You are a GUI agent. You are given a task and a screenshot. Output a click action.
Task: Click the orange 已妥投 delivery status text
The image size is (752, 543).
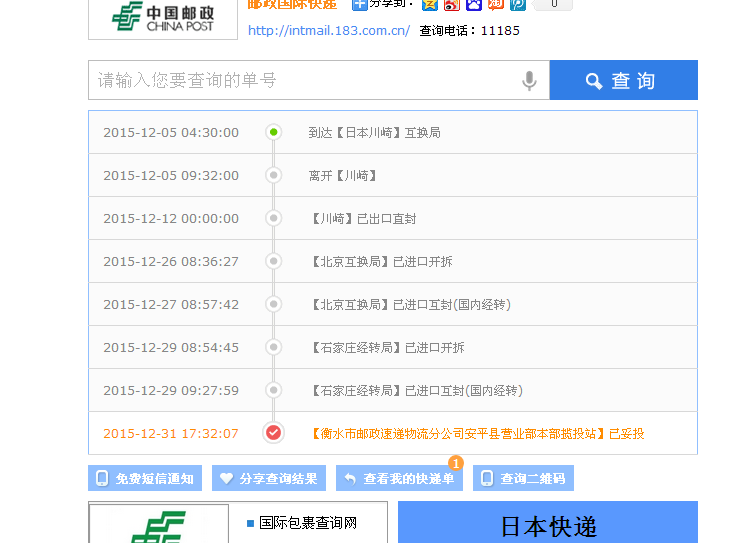coord(627,434)
